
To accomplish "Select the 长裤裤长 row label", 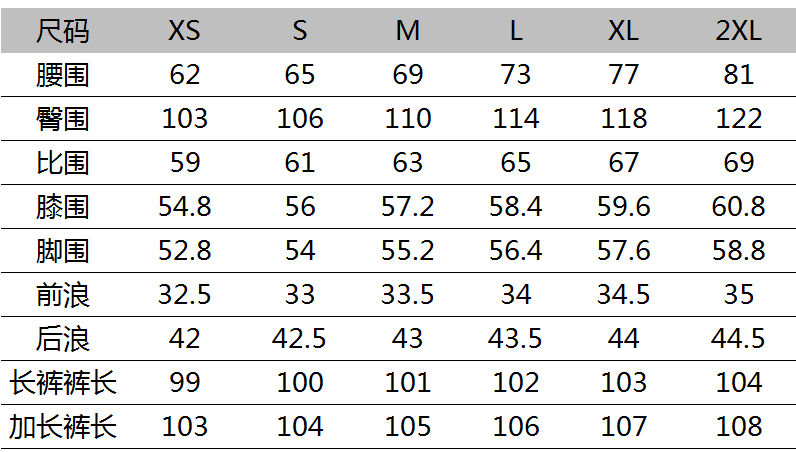I will coord(63,382).
